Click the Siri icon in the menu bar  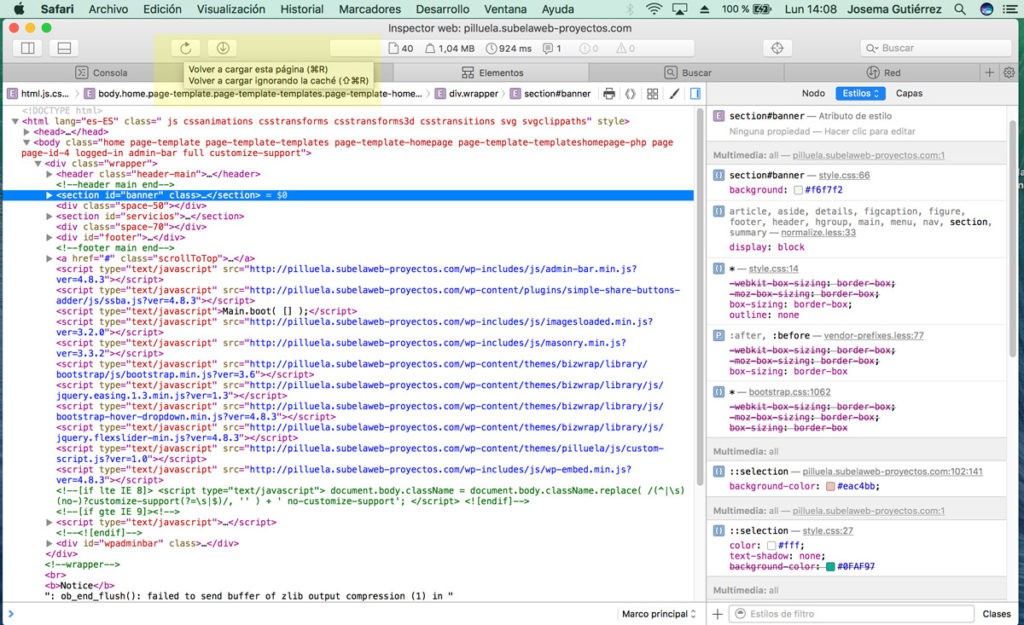(987, 9)
